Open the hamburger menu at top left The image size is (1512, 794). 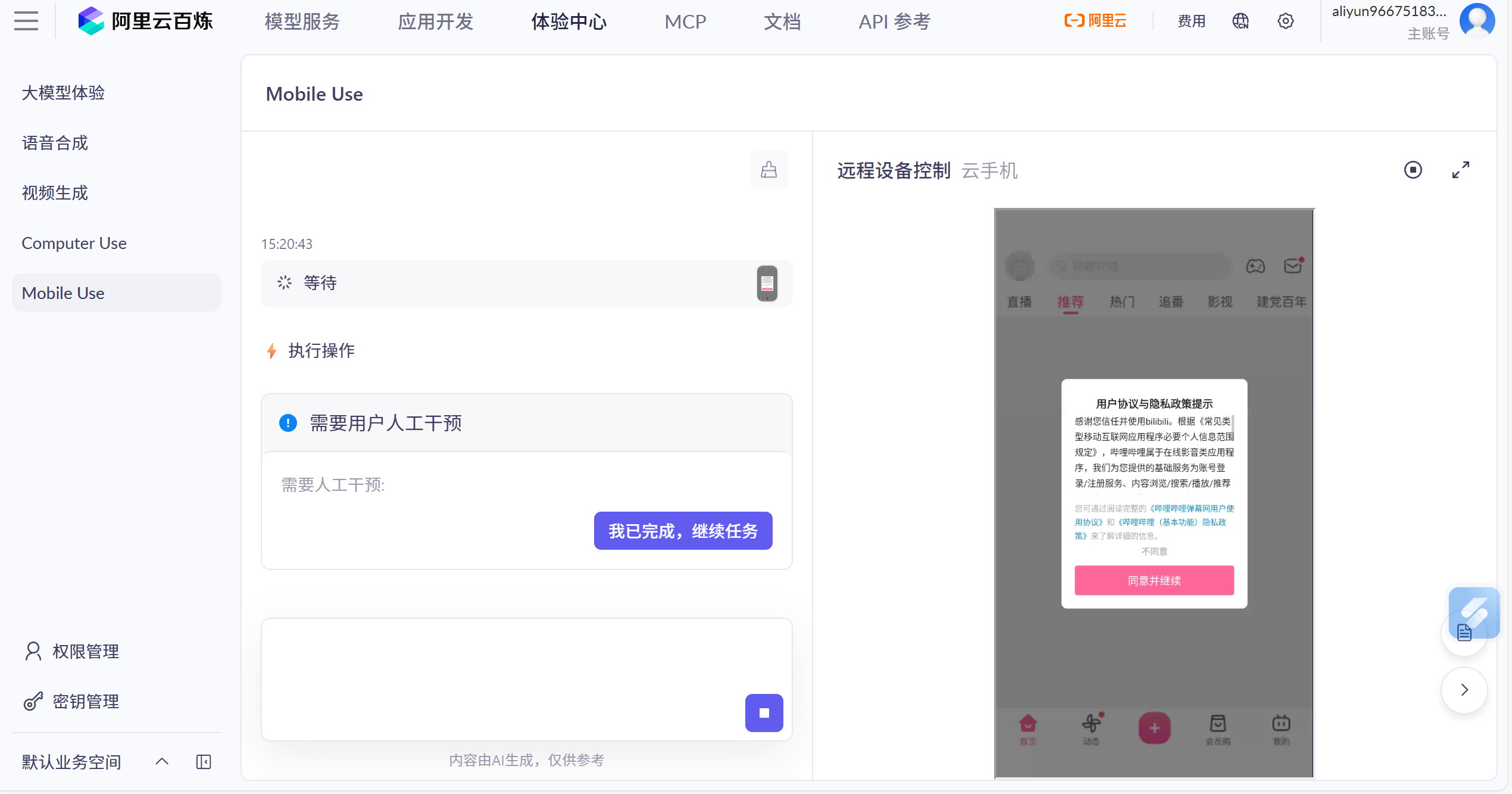pos(26,21)
